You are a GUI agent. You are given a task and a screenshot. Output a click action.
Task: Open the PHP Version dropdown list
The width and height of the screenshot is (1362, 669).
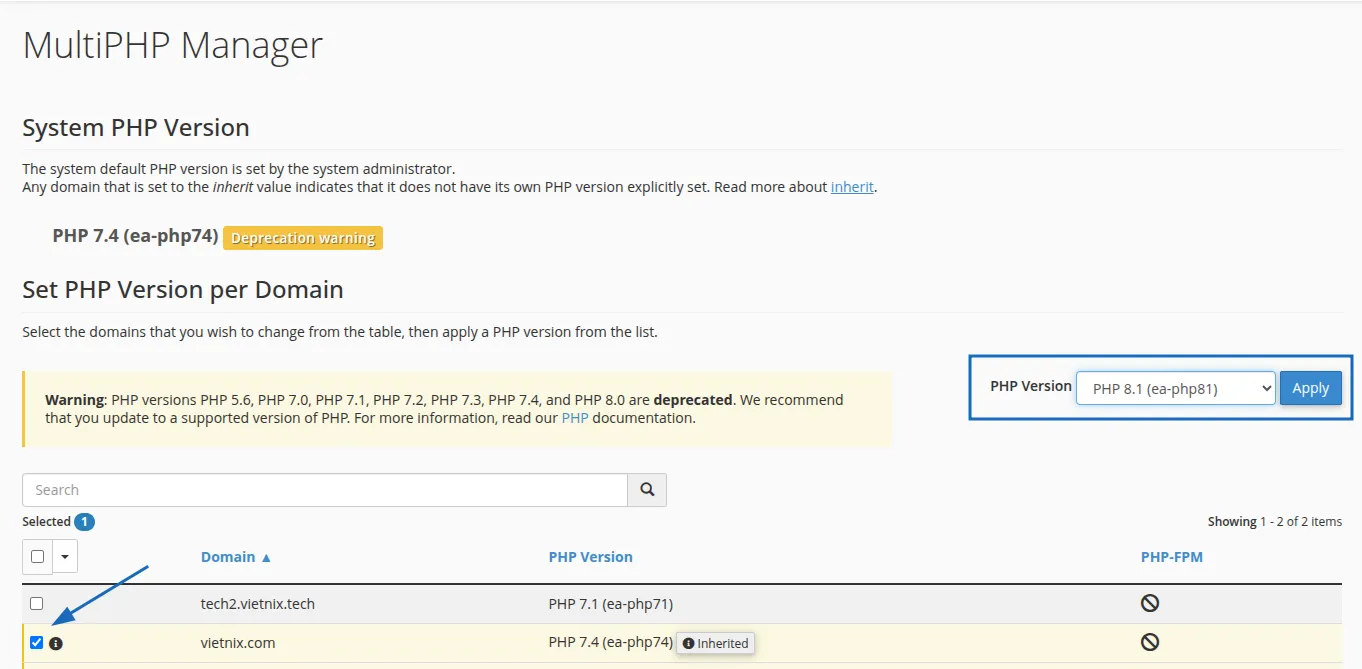1175,389
